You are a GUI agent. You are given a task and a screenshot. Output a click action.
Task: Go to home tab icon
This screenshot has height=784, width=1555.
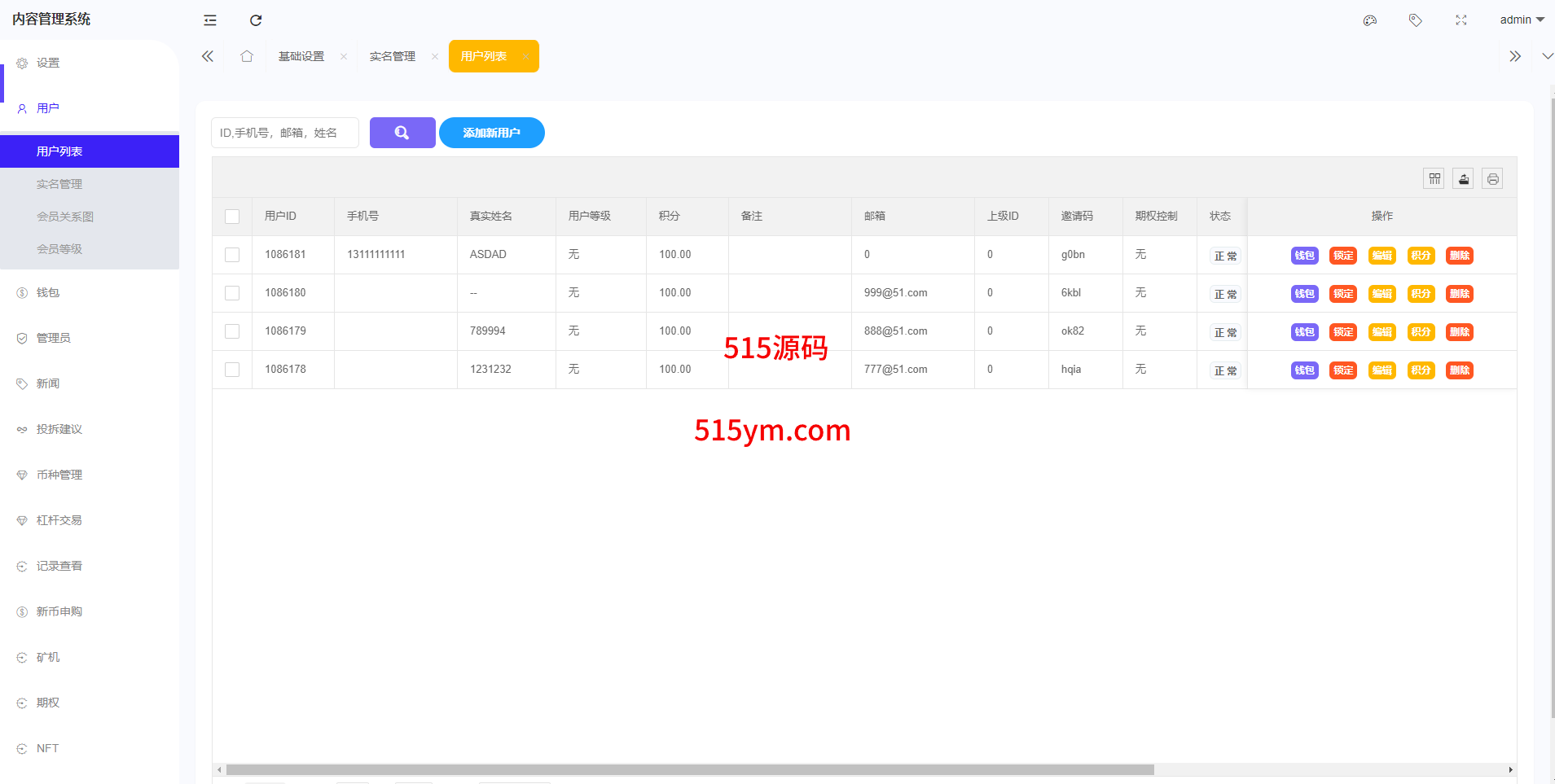point(247,56)
